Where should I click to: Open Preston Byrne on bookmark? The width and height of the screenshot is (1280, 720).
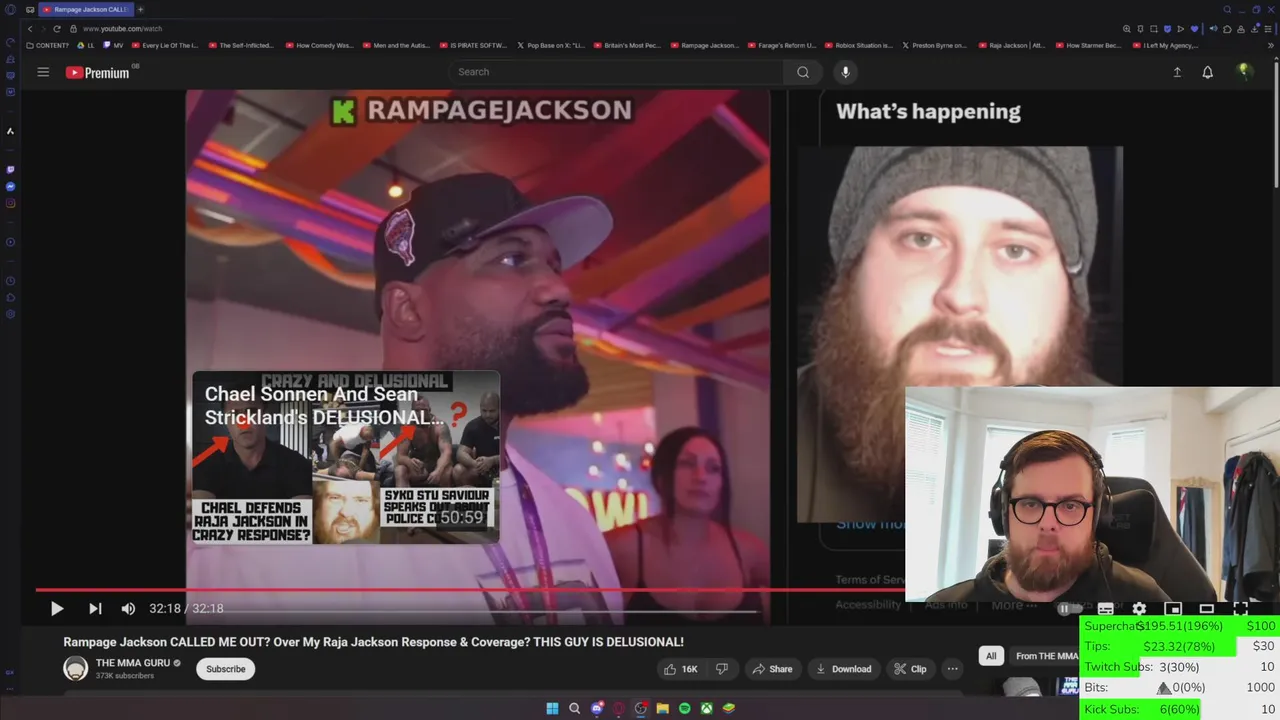point(935,45)
